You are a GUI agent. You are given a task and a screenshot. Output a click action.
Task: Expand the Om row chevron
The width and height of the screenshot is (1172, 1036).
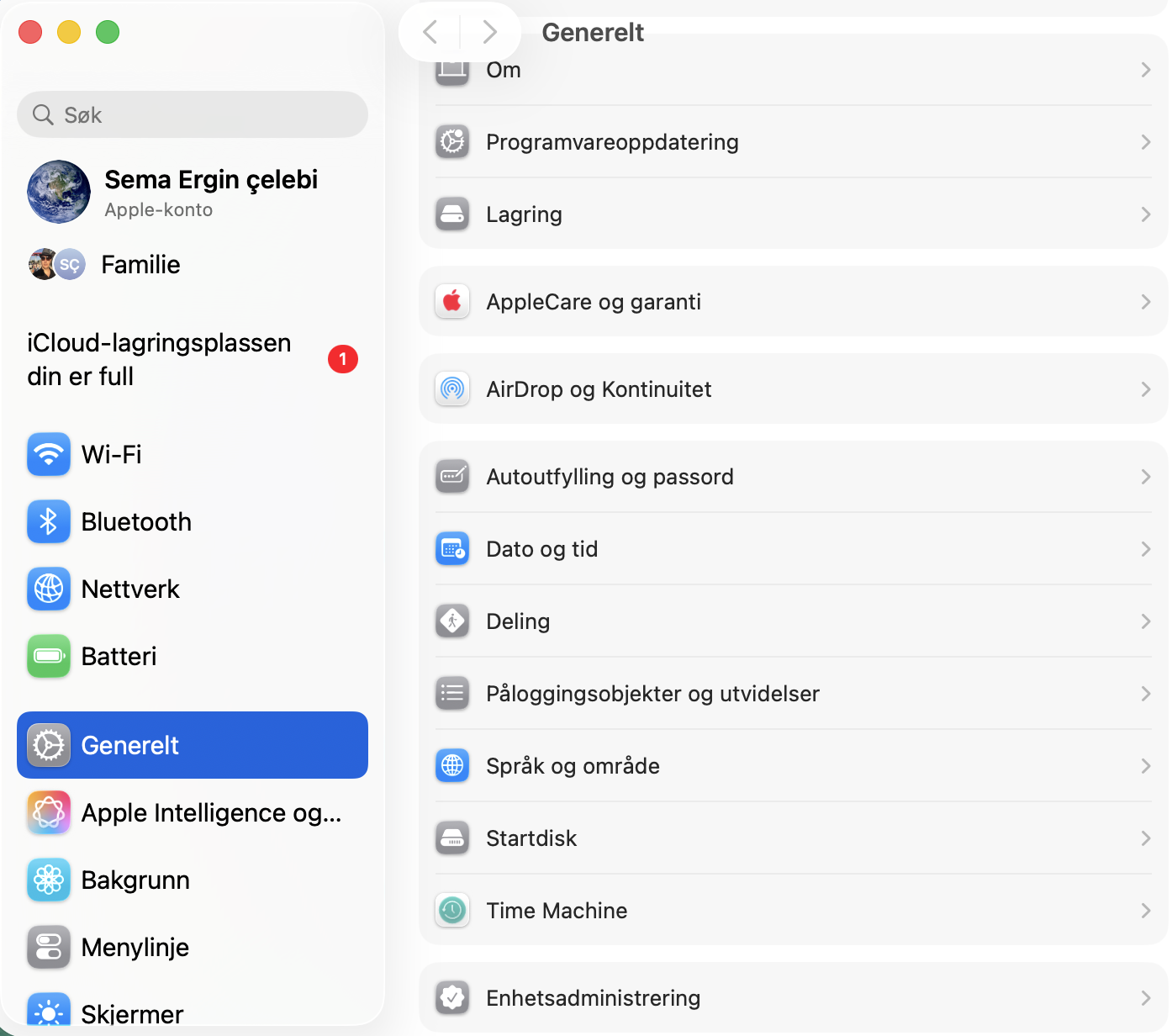click(1145, 70)
